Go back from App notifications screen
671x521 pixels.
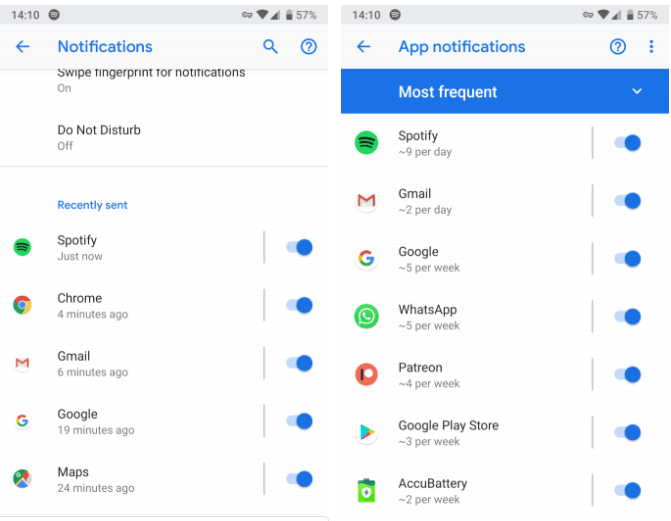pyautogui.click(x=364, y=47)
